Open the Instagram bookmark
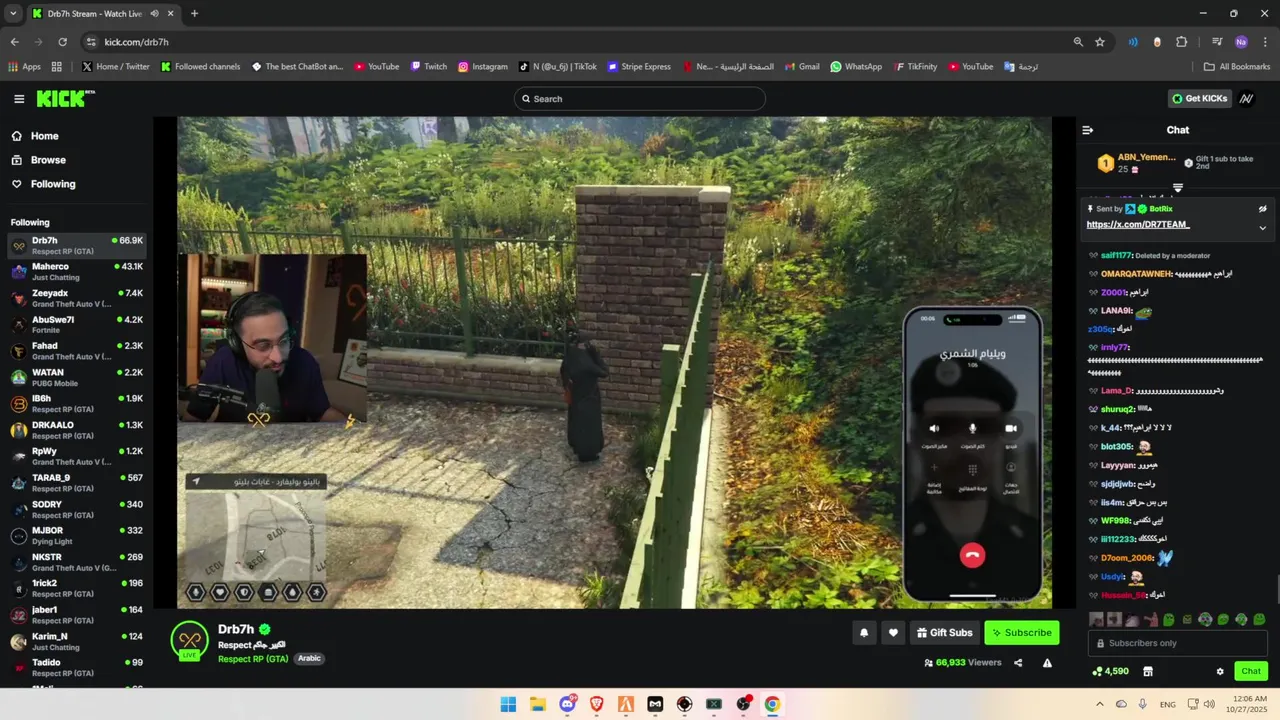Screen dimensions: 1280x720 click(483, 67)
